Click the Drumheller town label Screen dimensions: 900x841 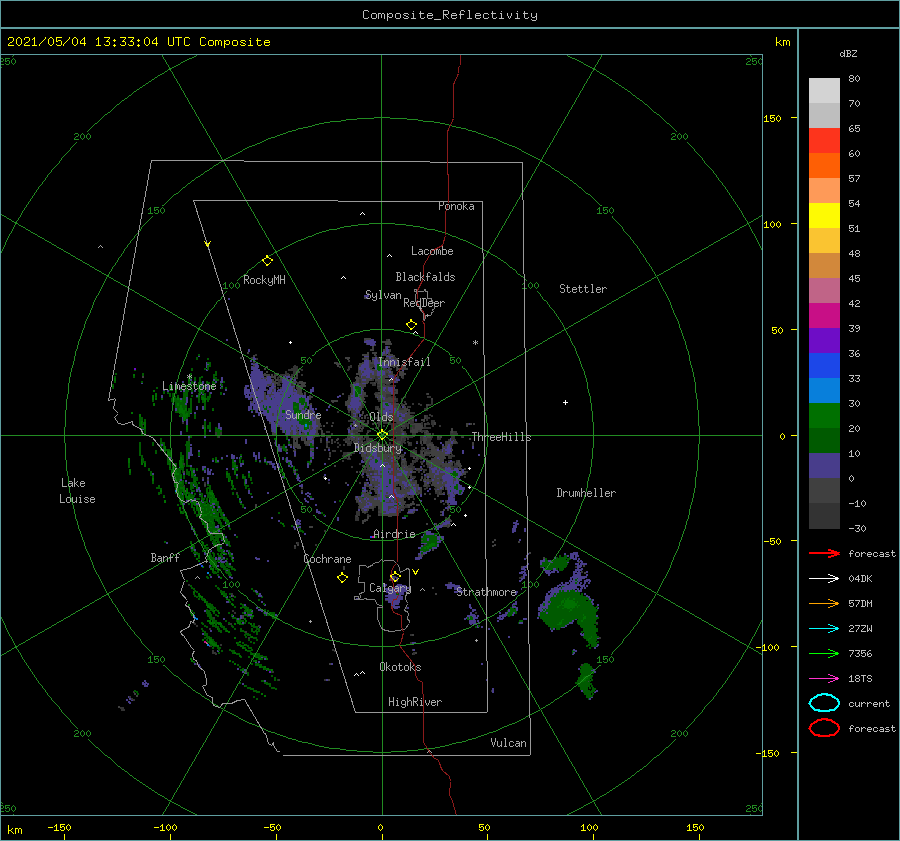(586, 493)
